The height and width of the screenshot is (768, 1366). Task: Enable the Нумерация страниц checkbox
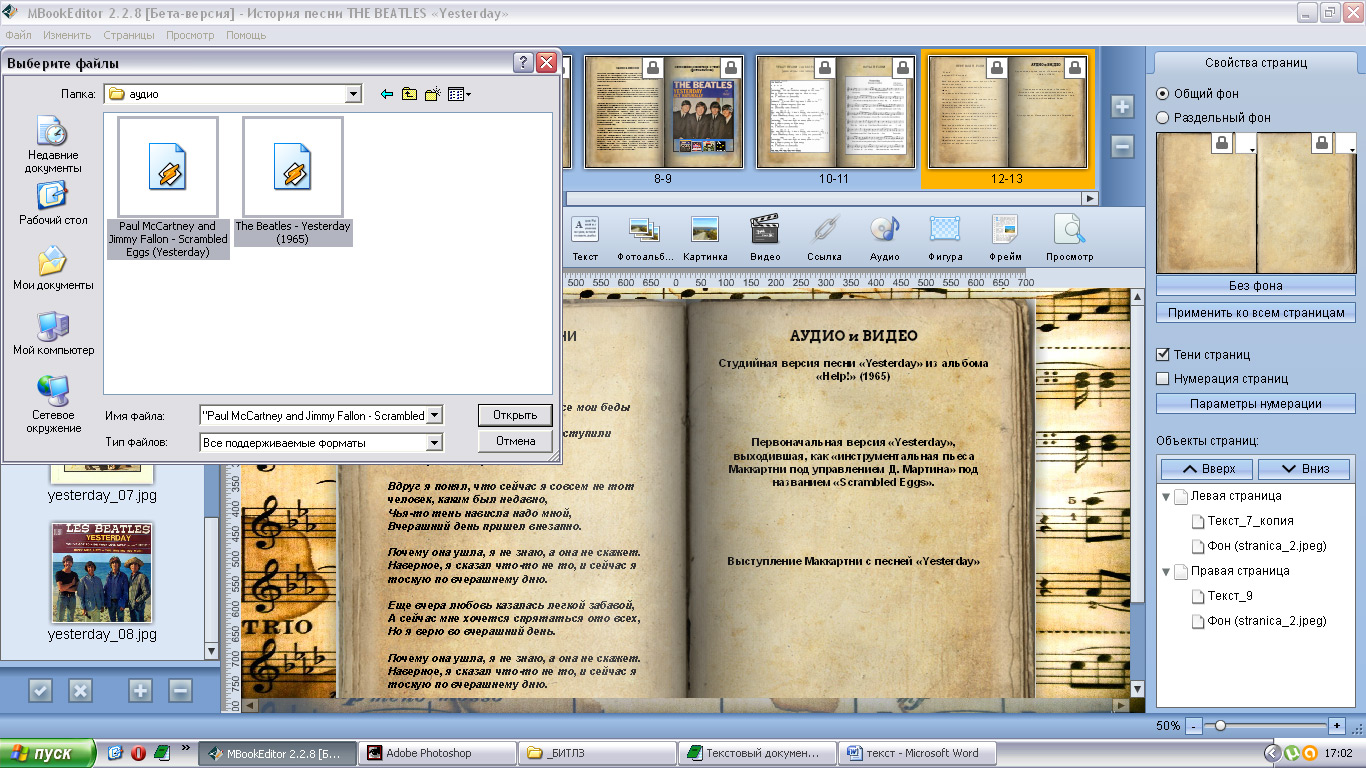[1162, 378]
